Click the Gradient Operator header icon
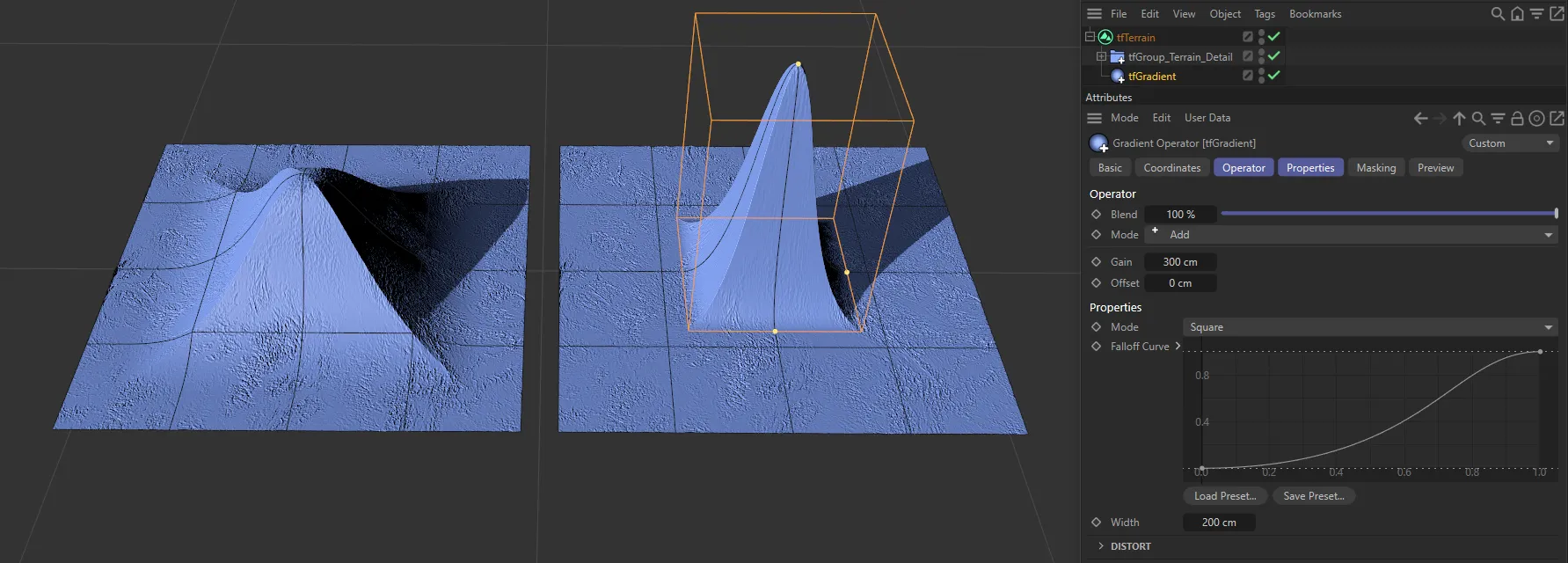1568x563 pixels. click(x=1098, y=143)
